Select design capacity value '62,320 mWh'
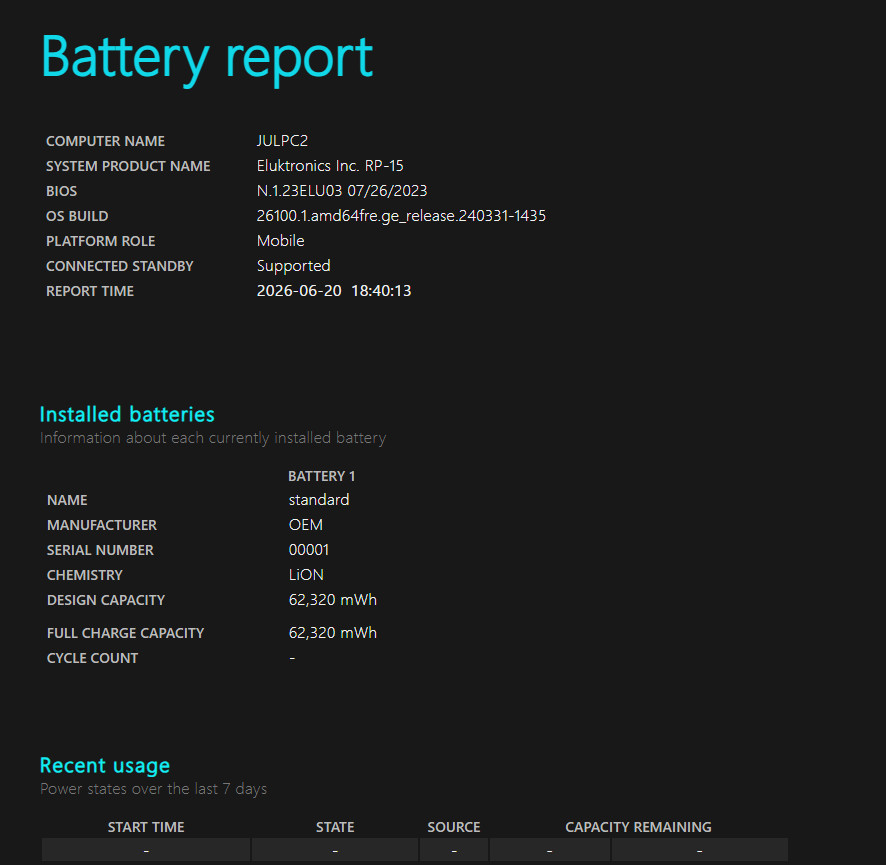886x865 pixels. (332, 600)
